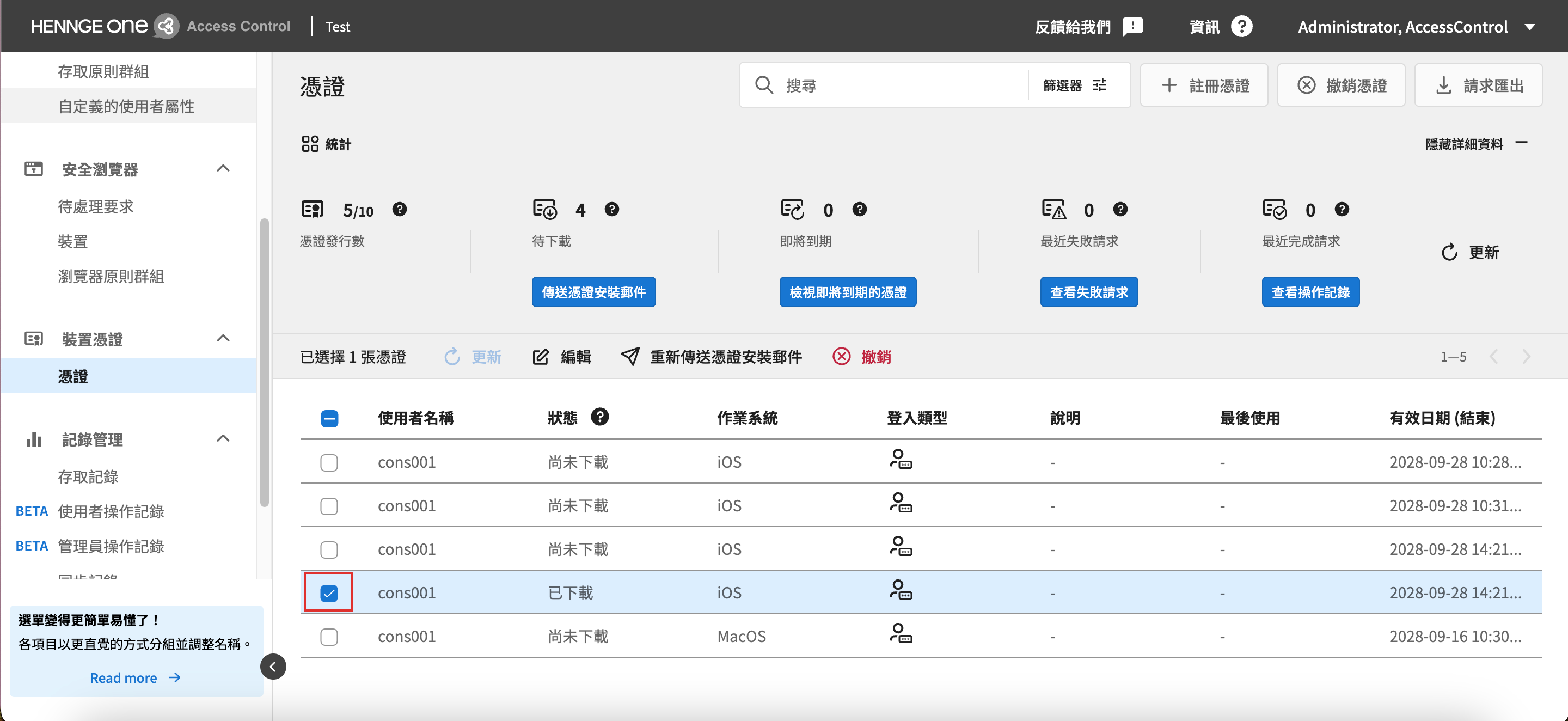Click the 待下載 download certificate icon
The width and height of the screenshot is (1568, 721).
tap(545, 210)
